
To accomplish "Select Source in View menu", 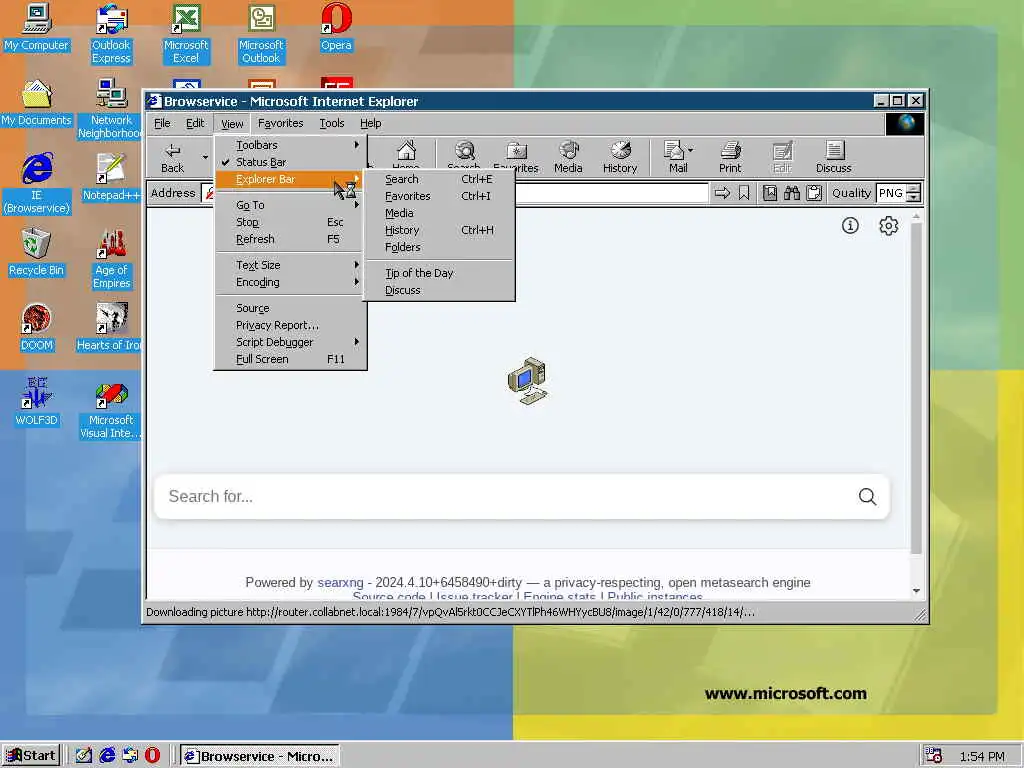I will point(291,308).
